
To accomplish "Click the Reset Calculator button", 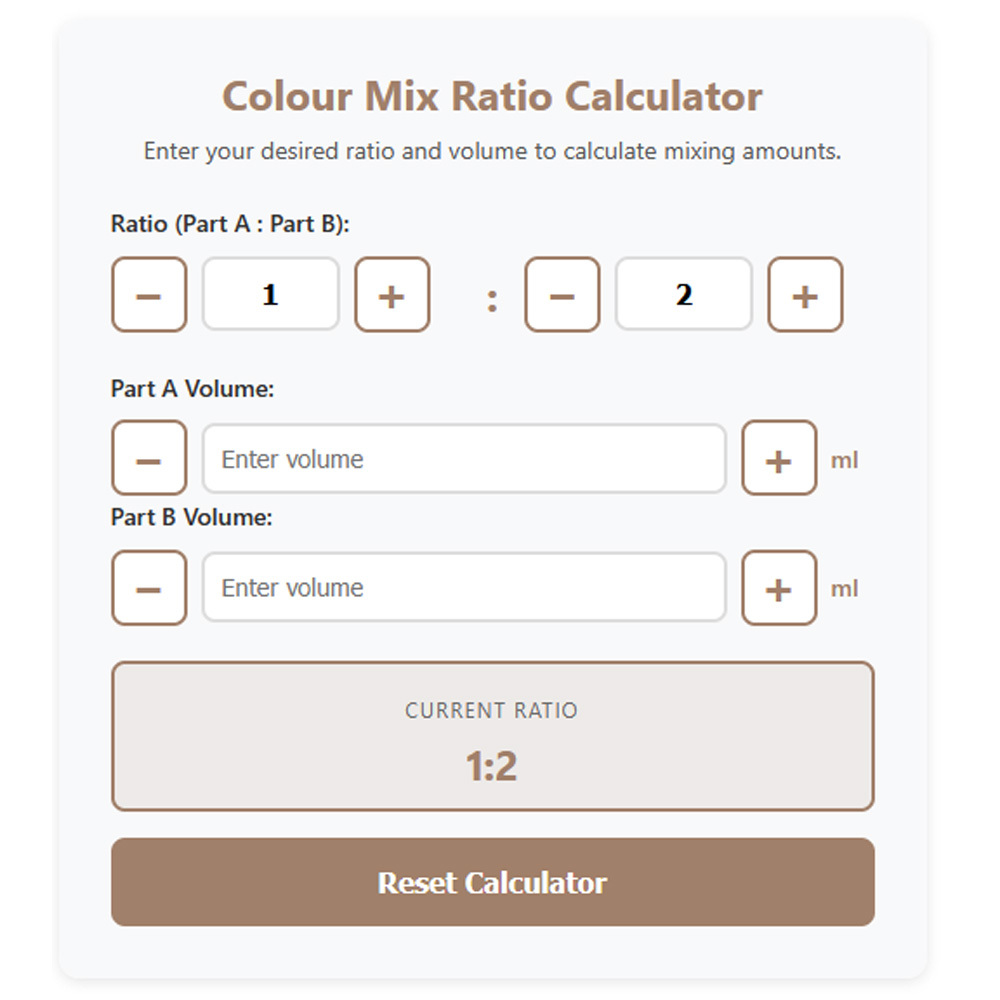I will (492, 882).
